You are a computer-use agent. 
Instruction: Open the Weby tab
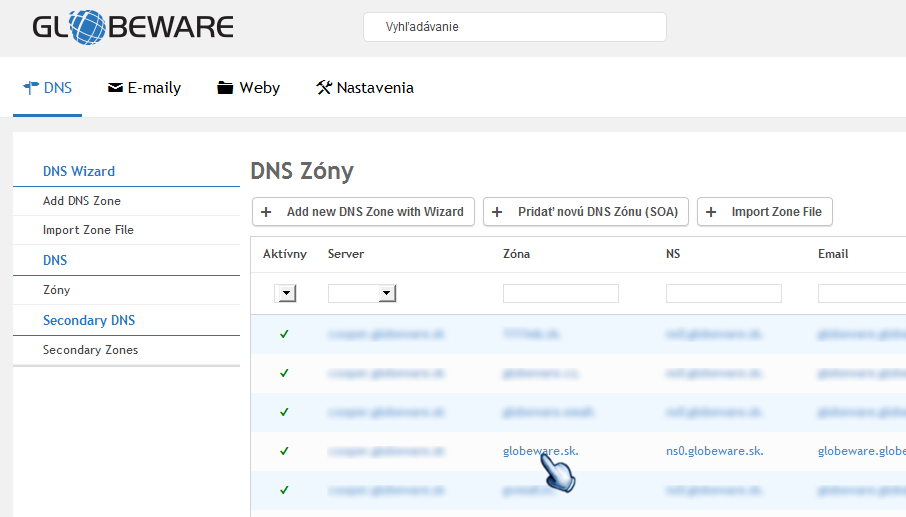pos(249,88)
